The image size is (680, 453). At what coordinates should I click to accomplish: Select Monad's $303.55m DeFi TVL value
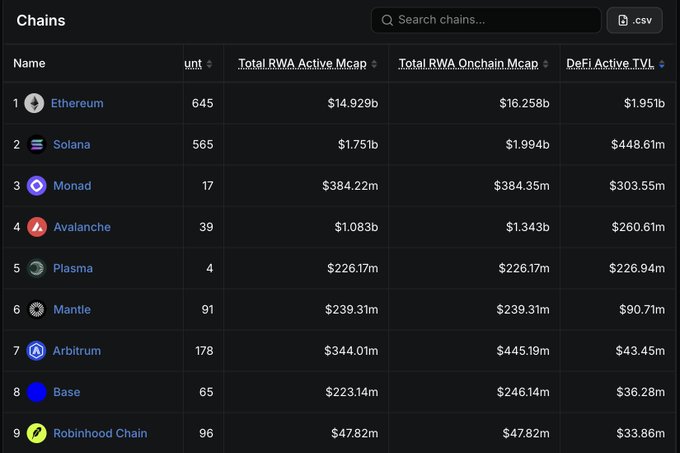click(637, 186)
